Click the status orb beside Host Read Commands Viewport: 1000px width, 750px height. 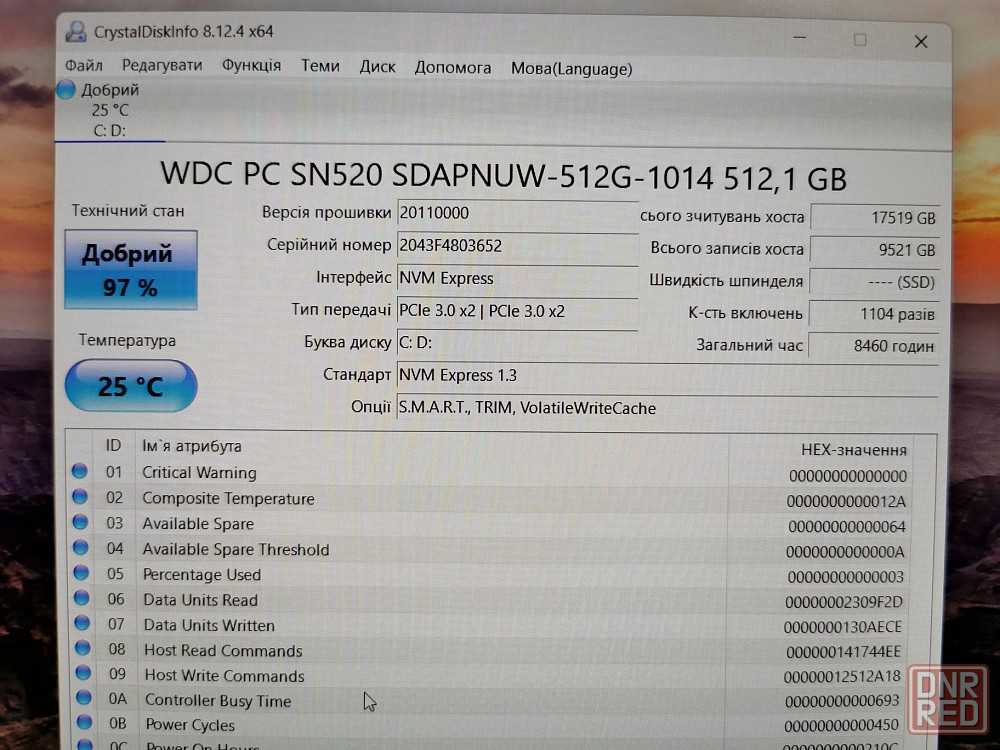coord(83,648)
